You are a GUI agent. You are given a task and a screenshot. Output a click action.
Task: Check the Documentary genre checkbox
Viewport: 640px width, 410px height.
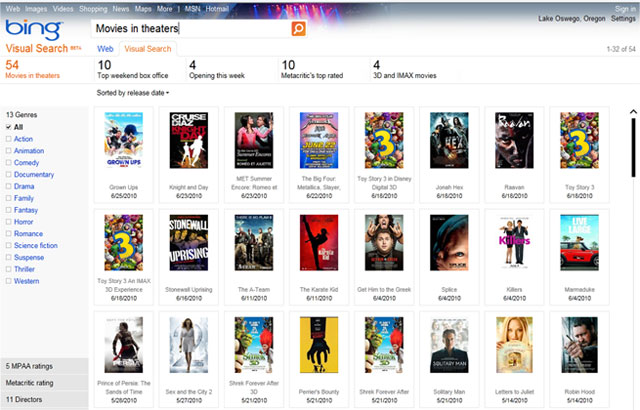9,175
